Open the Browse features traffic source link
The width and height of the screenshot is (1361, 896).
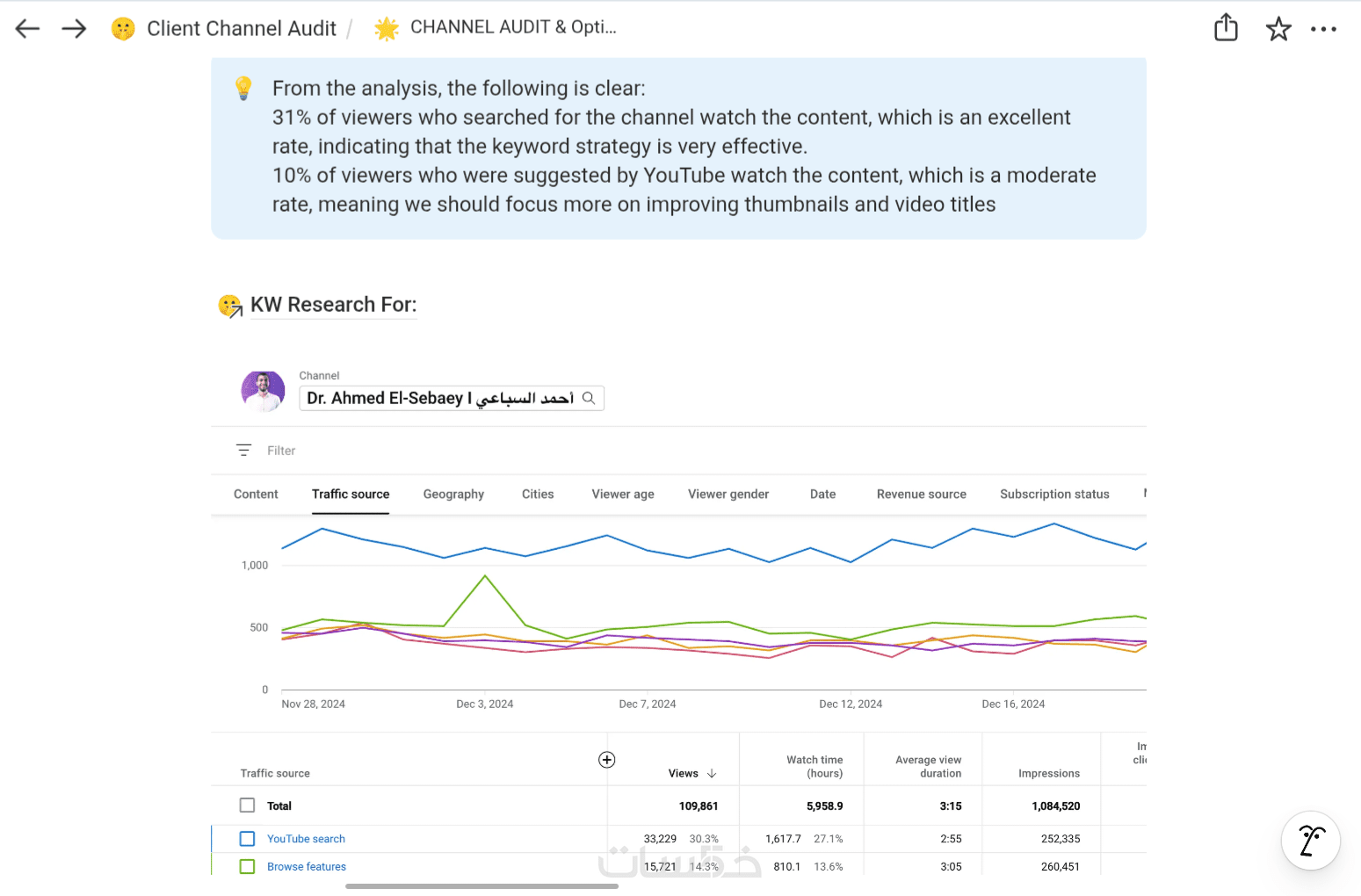tap(307, 867)
